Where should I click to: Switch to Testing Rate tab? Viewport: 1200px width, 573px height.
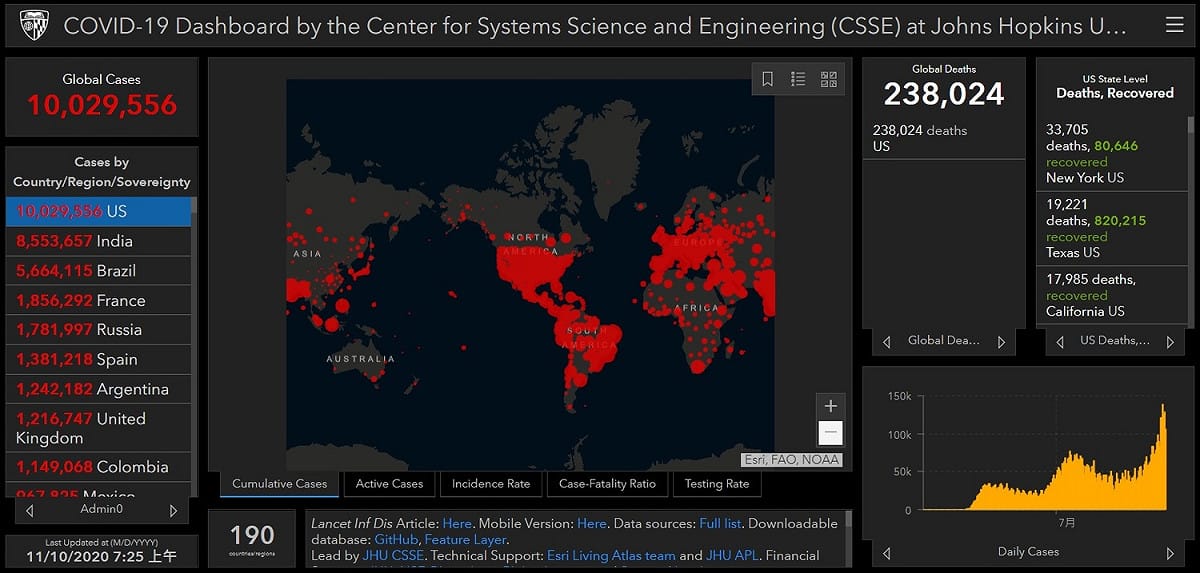717,484
